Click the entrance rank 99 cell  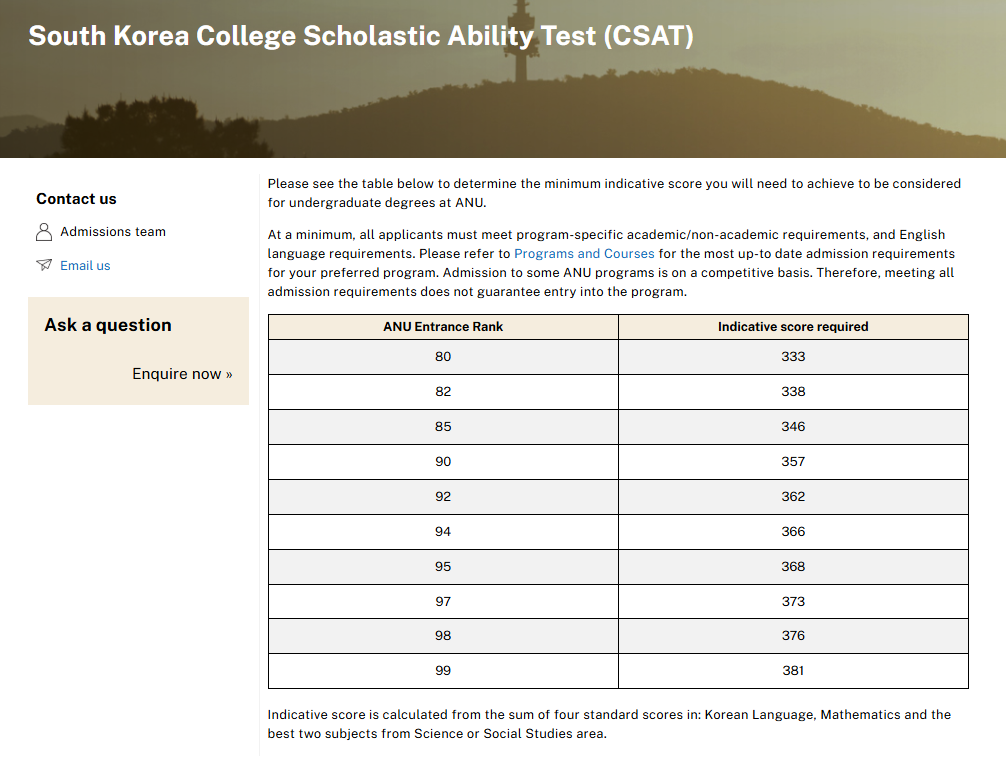coord(443,671)
